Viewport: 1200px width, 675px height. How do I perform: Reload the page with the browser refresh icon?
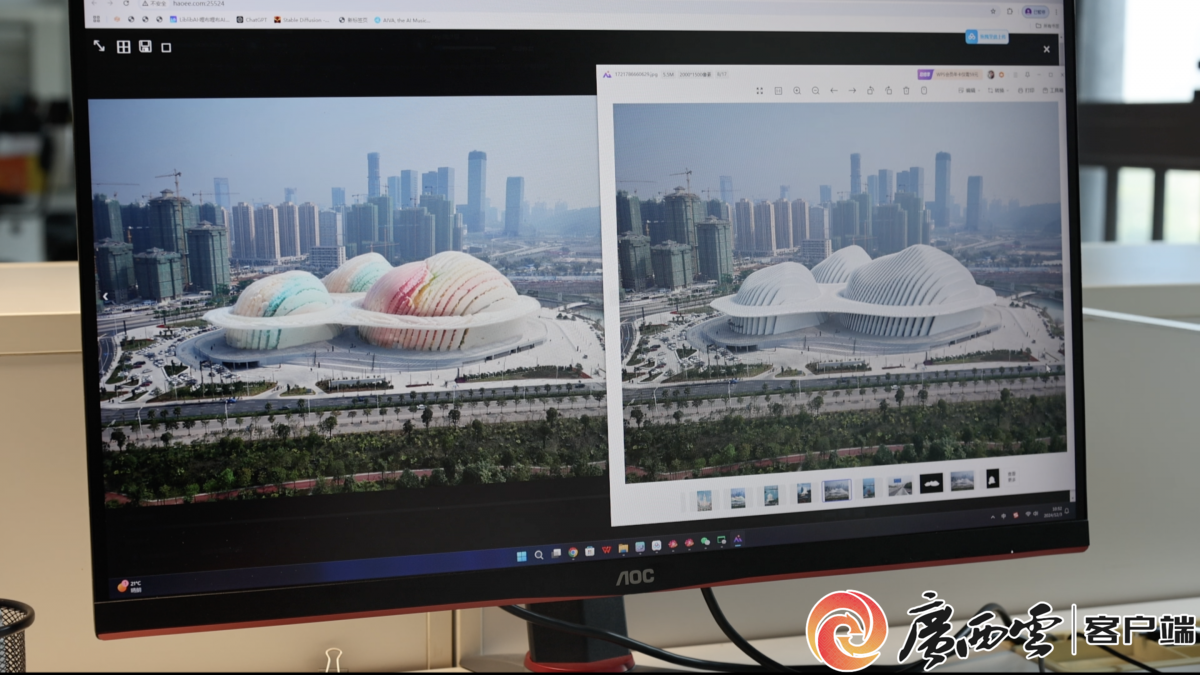[x=126, y=4]
